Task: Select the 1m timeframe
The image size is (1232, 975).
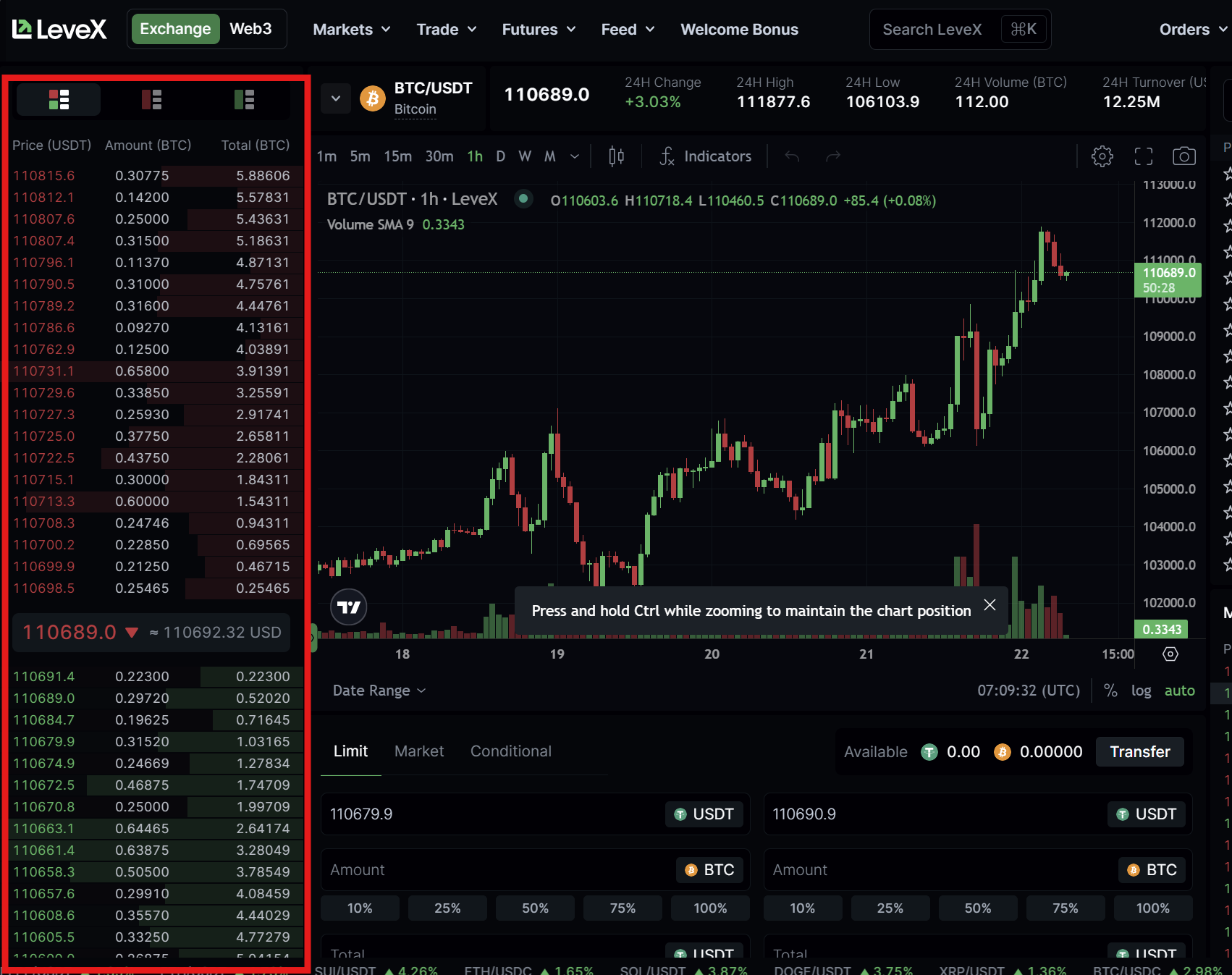Action: [326, 156]
